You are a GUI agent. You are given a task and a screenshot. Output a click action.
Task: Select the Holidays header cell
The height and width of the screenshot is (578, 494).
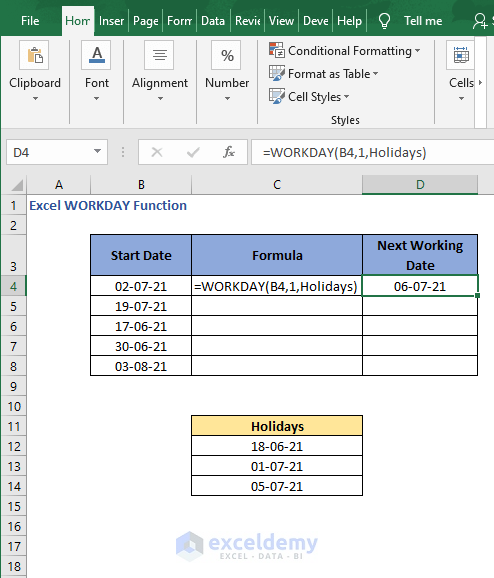tap(277, 426)
